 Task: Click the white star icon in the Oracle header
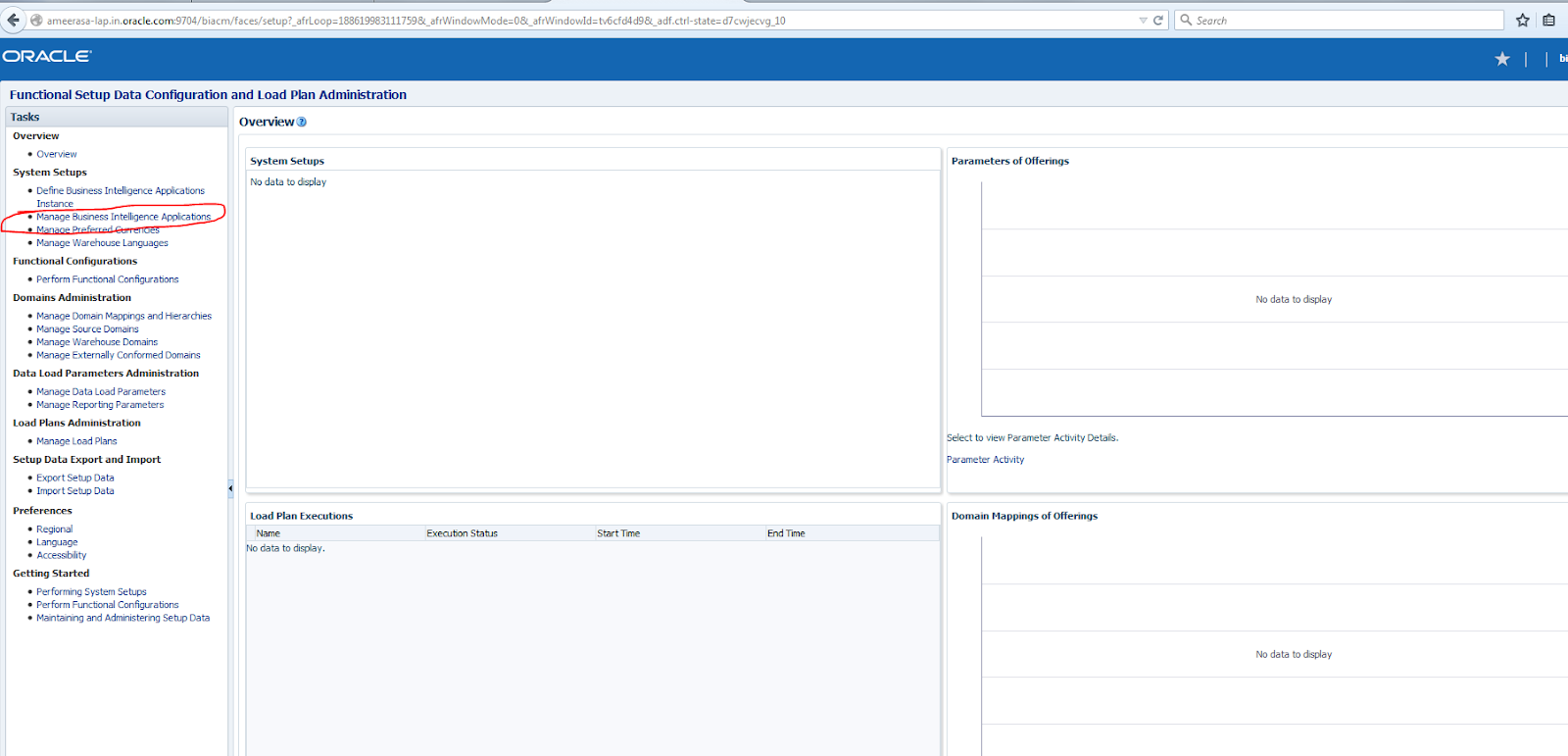tap(1502, 59)
